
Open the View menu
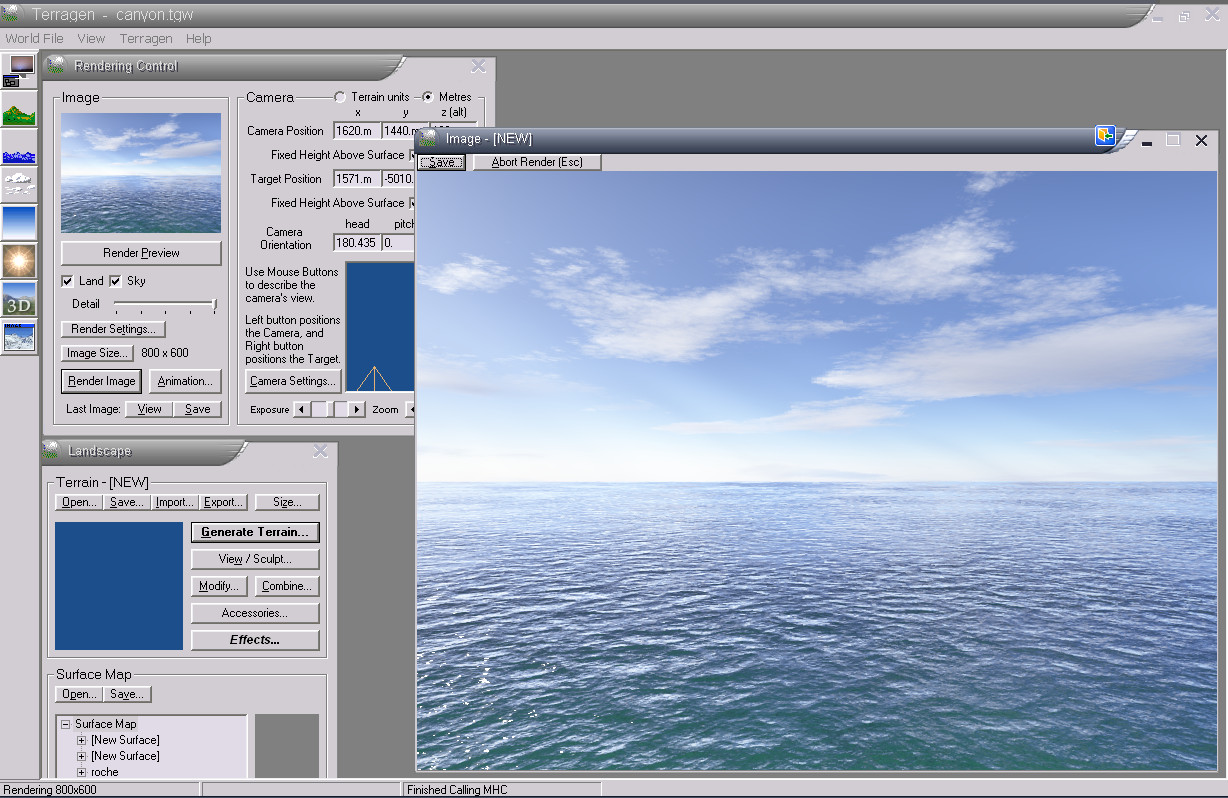point(91,38)
